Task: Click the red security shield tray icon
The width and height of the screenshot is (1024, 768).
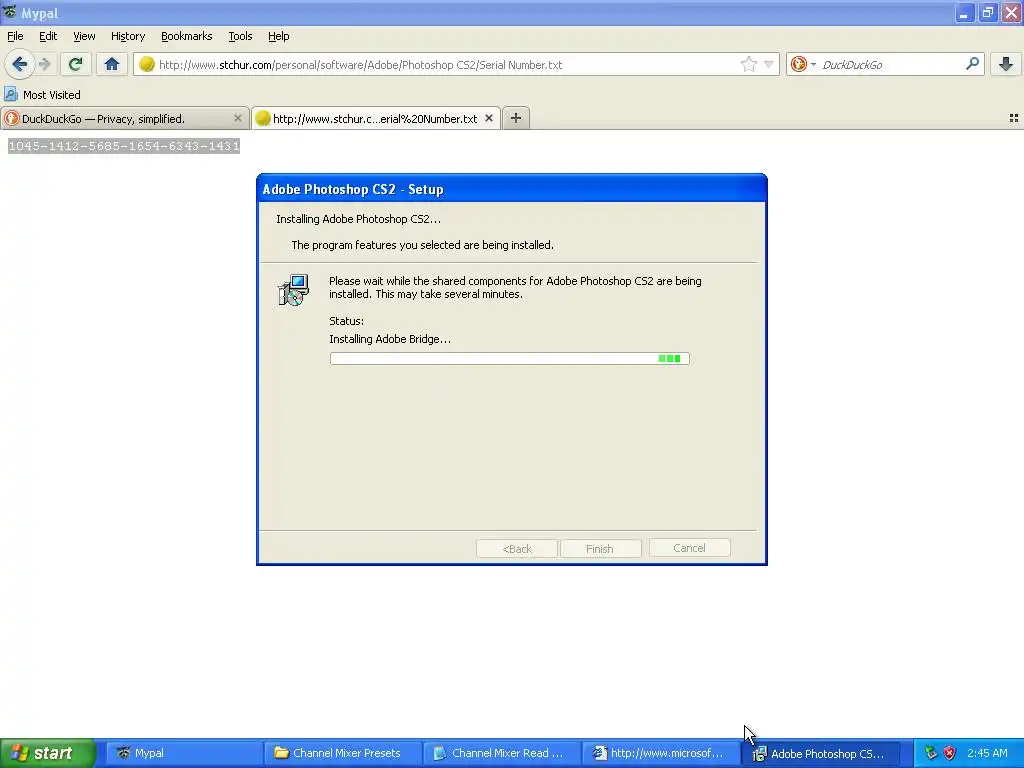Action: coord(949,753)
